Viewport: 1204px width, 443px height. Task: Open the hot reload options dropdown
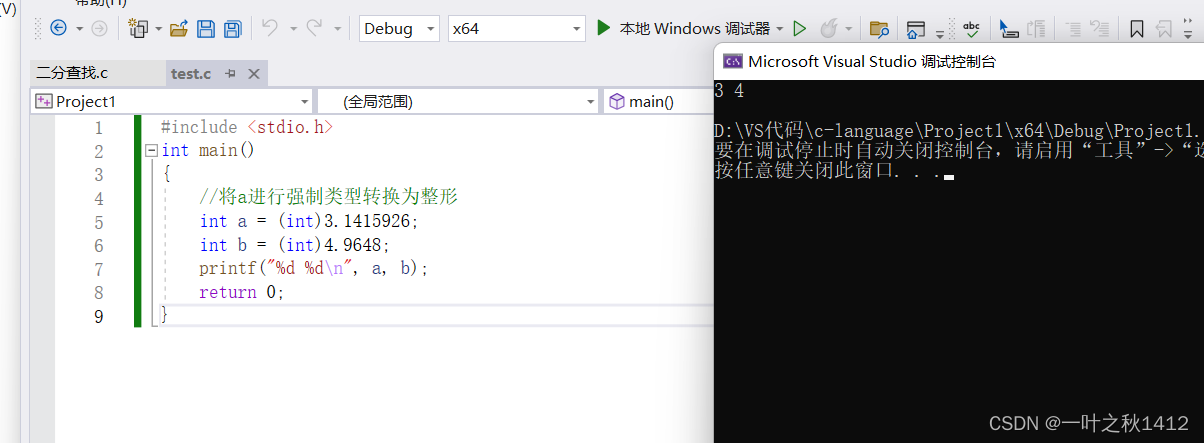849,29
